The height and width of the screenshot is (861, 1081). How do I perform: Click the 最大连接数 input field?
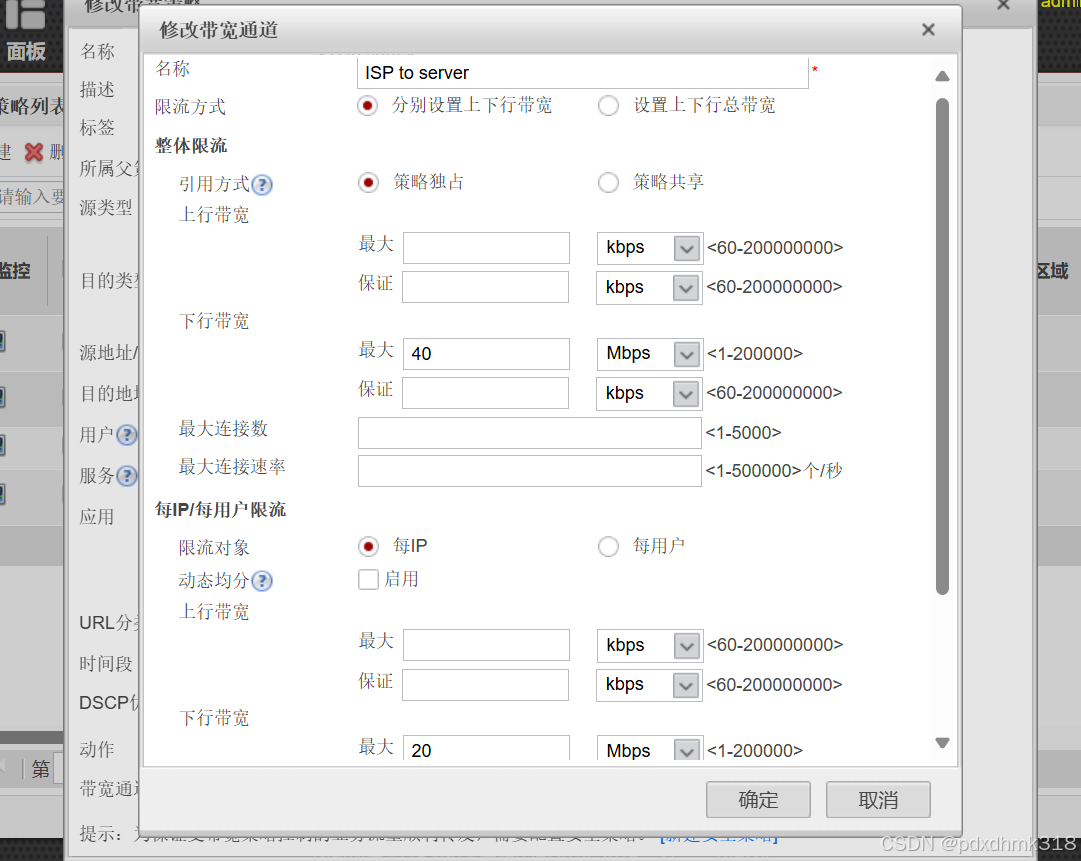pyautogui.click(x=529, y=433)
